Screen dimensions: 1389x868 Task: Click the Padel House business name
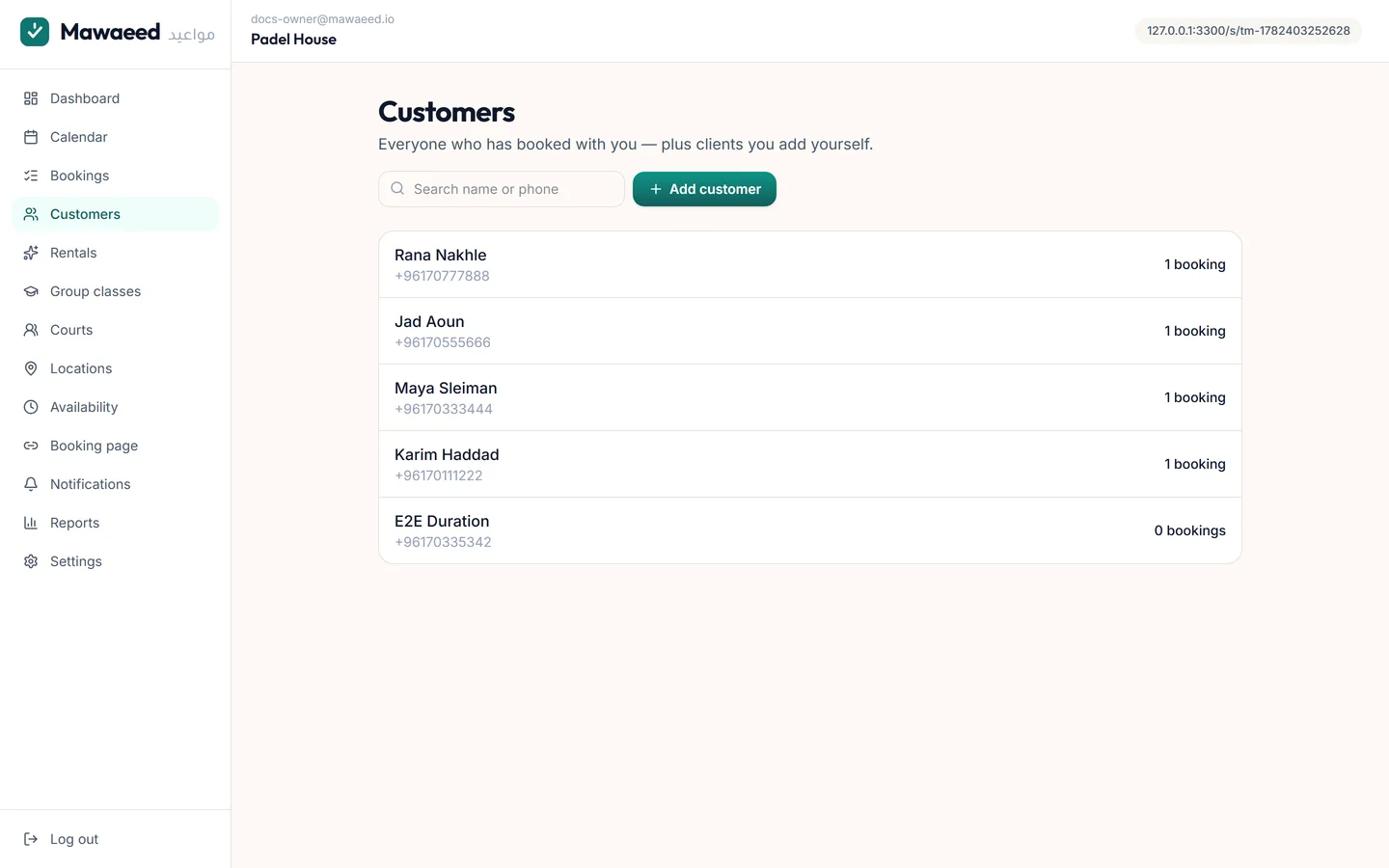tap(293, 40)
